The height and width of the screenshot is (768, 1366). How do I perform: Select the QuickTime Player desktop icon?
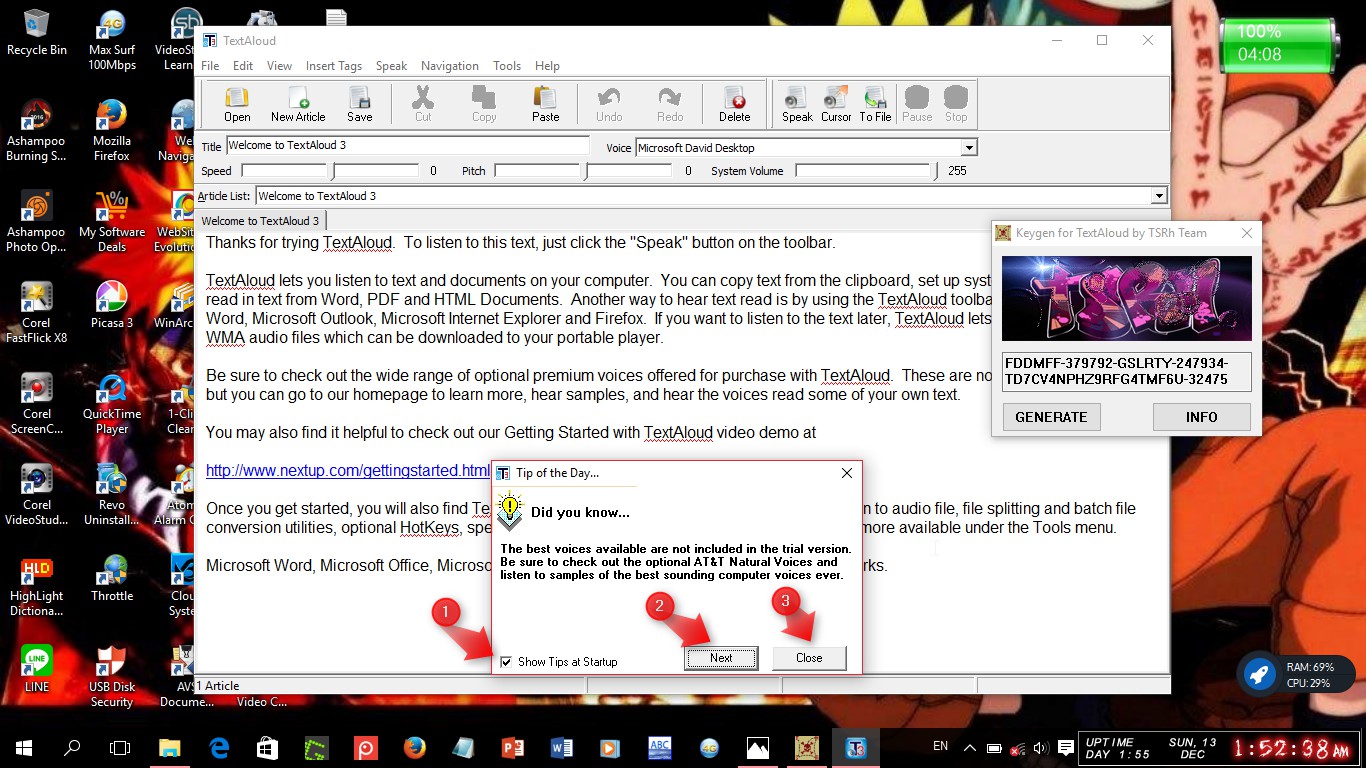pos(112,404)
